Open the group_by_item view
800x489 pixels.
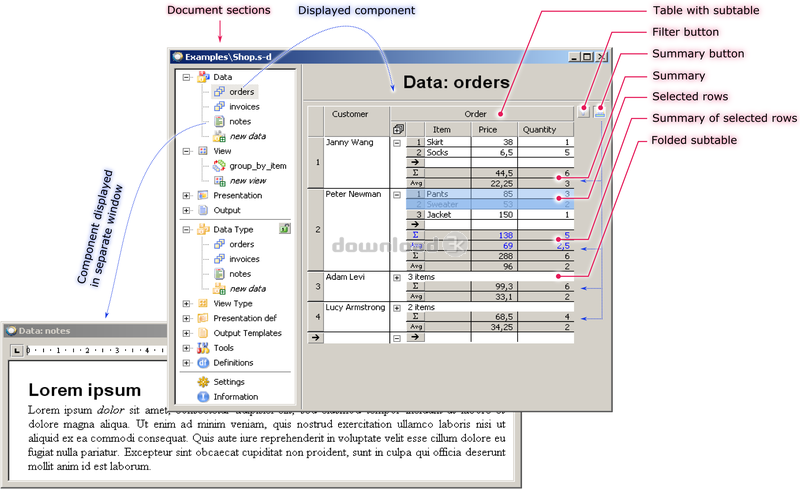(250, 166)
